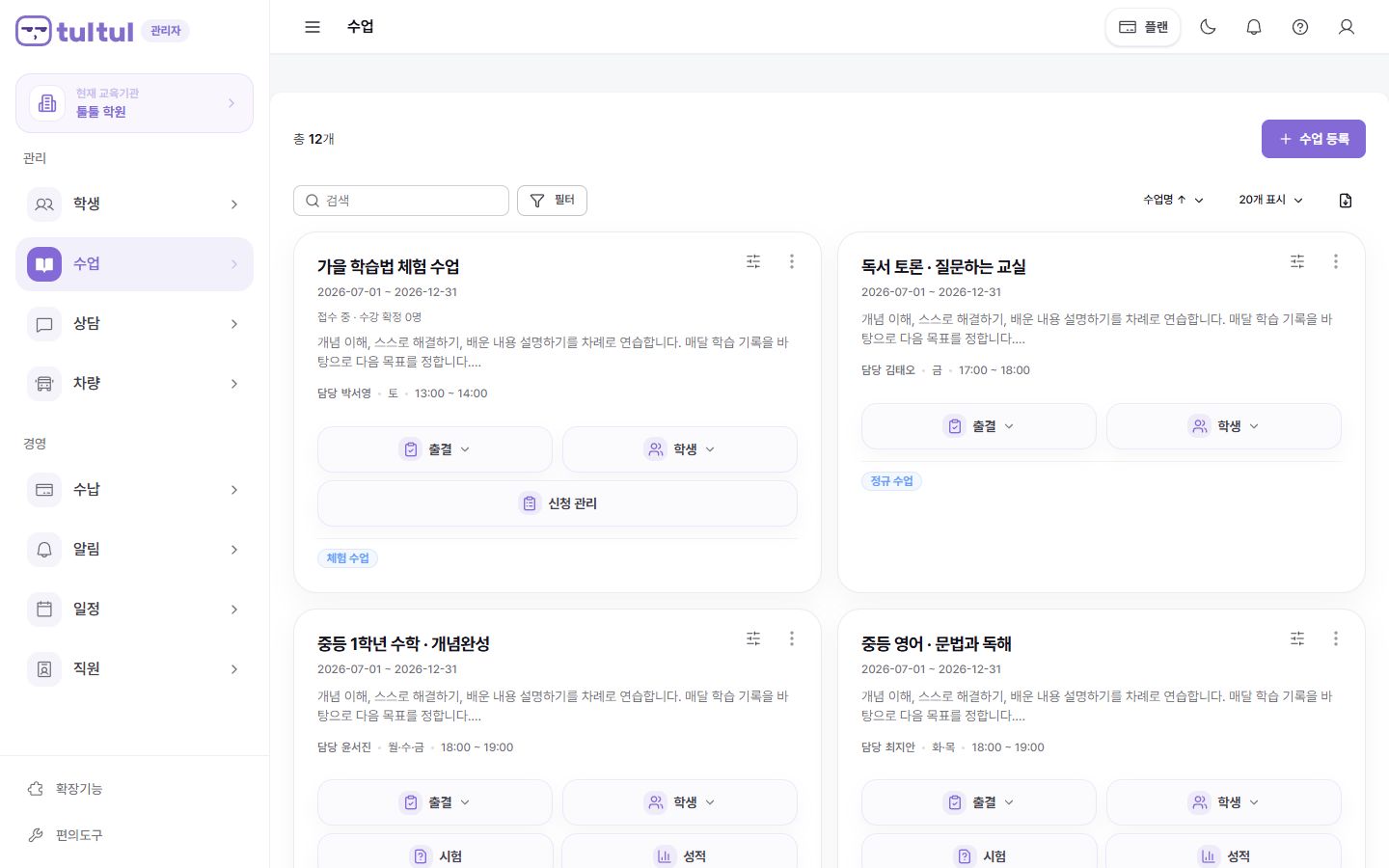Expand 학생 dropdown in 중등 영어 card

point(1224,802)
